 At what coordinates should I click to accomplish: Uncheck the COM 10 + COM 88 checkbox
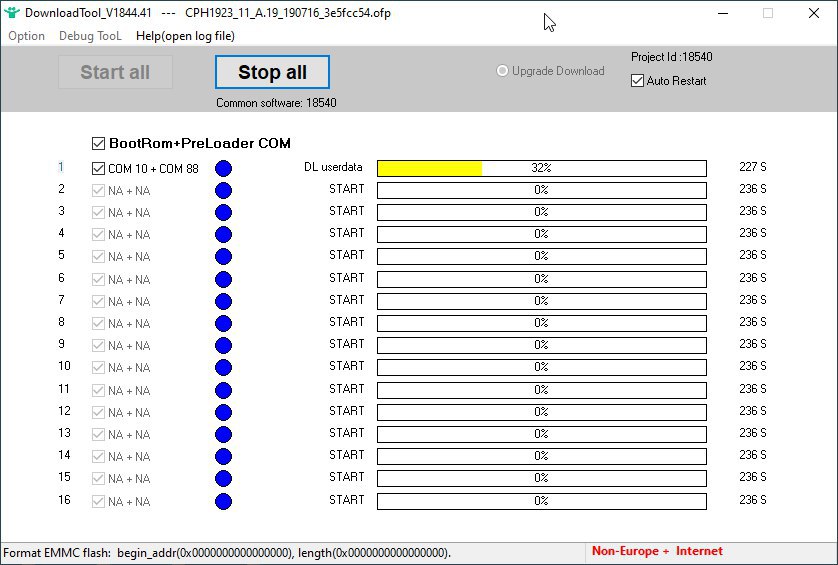[x=98, y=168]
